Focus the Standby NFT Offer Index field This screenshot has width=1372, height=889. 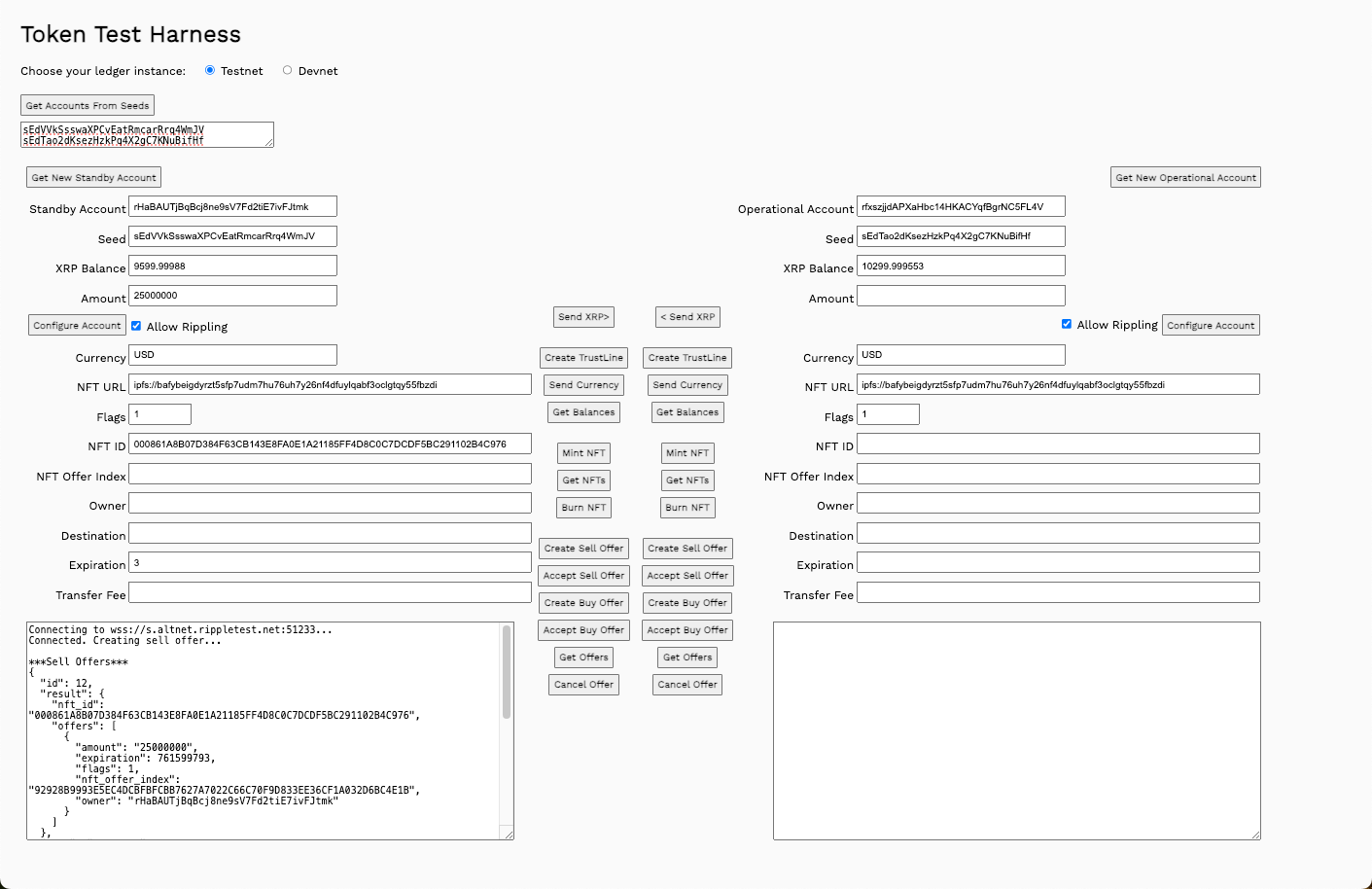(330, 474)
